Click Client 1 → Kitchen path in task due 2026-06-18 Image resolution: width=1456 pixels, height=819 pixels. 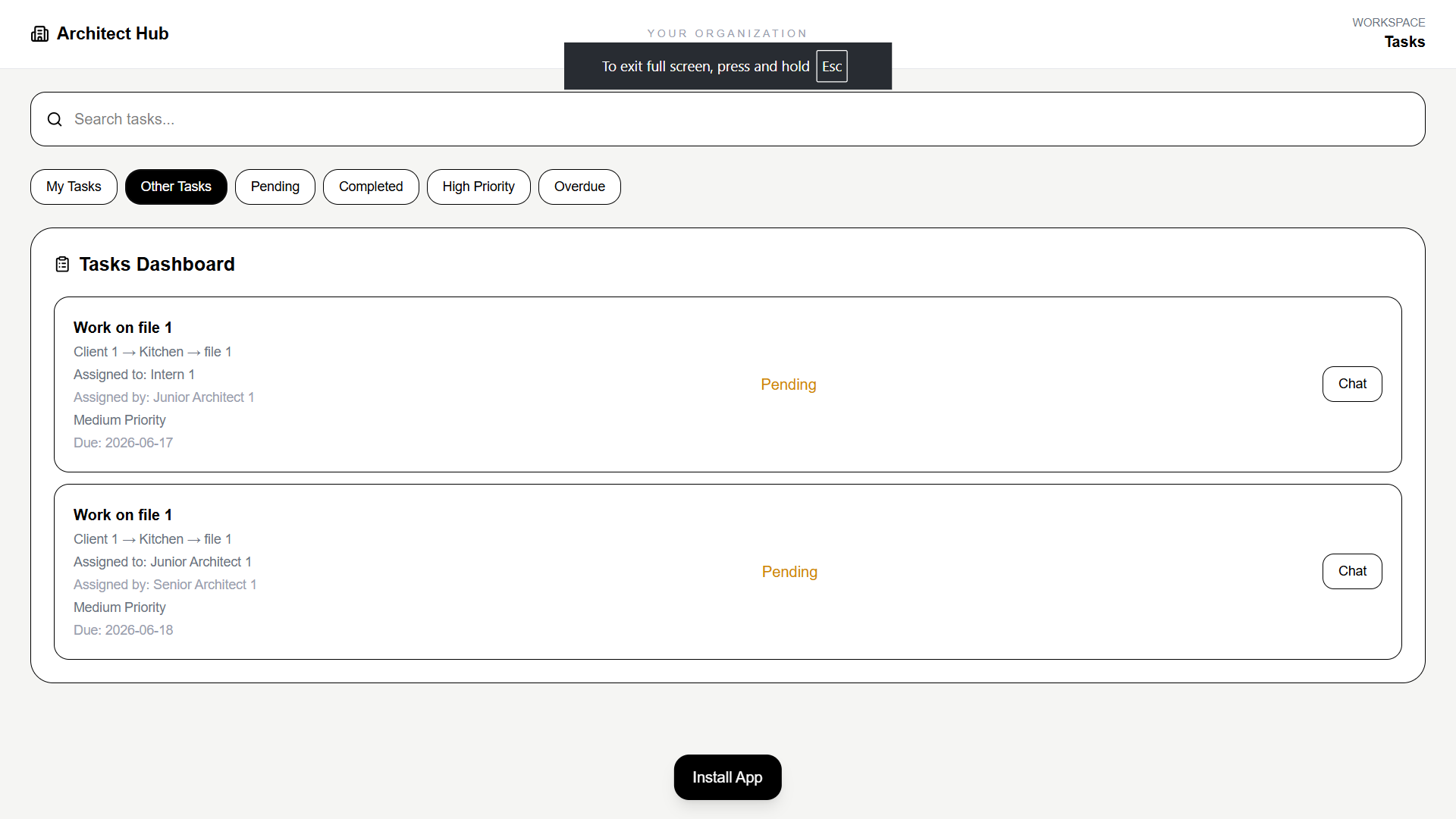tap(152, 539)
